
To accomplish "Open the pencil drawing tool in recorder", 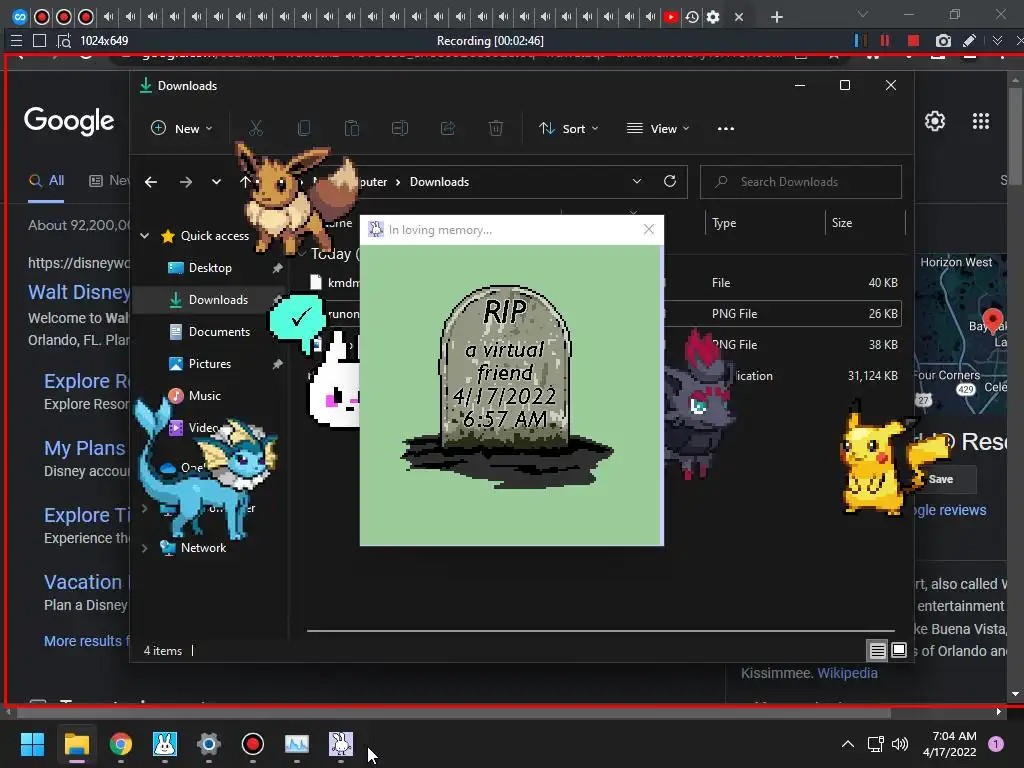I will point(970,40).
